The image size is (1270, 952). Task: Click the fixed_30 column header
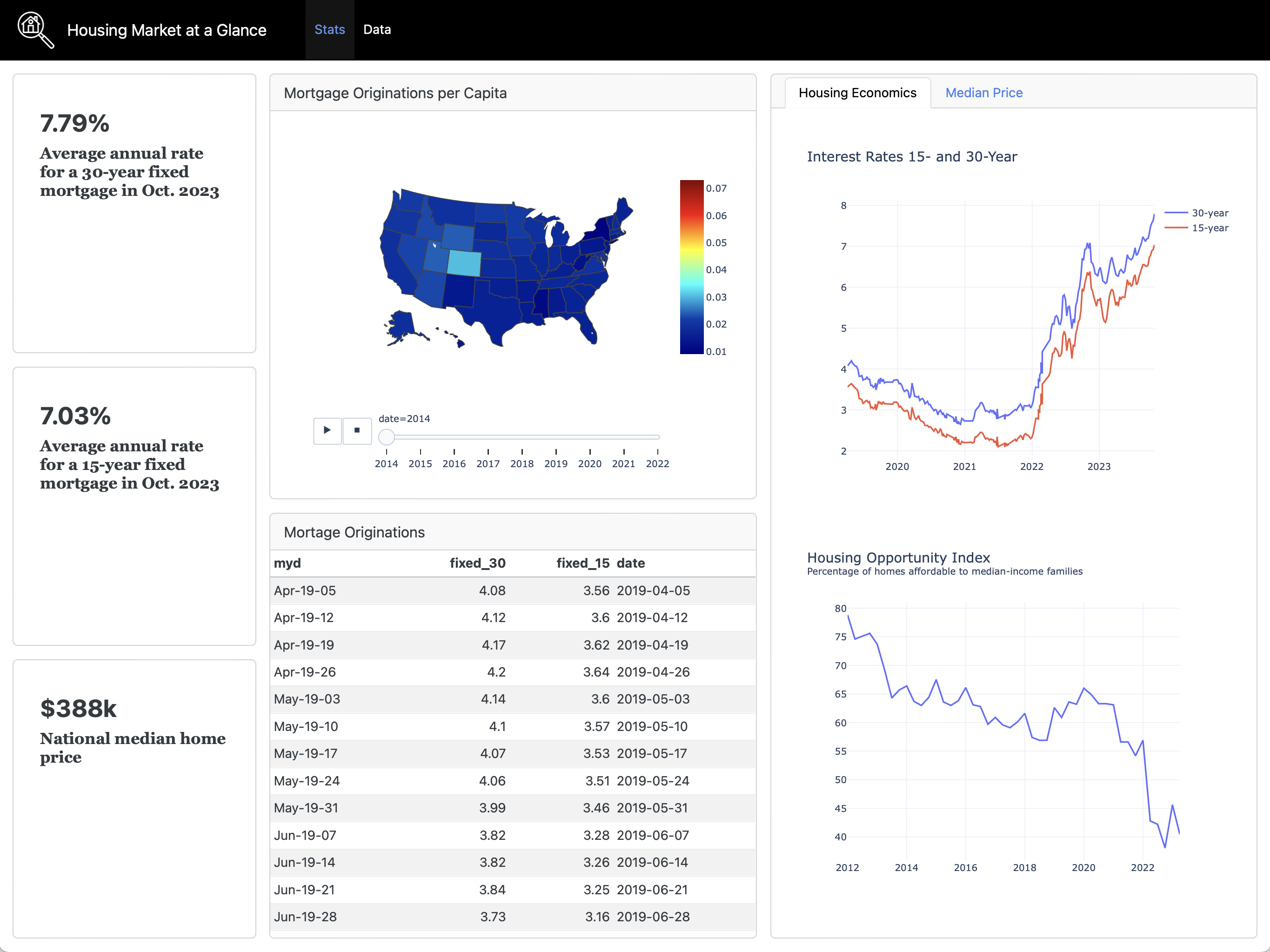[x=477, y=563]
